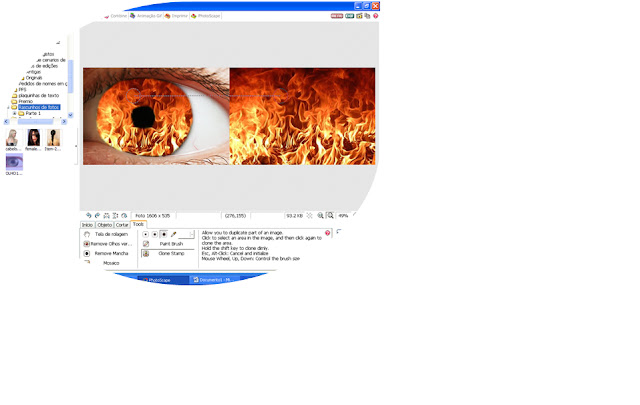Click the Animação Gif icon
This screenshot has width=640, height=405.
pyautogui.click(x=133, y=16)
